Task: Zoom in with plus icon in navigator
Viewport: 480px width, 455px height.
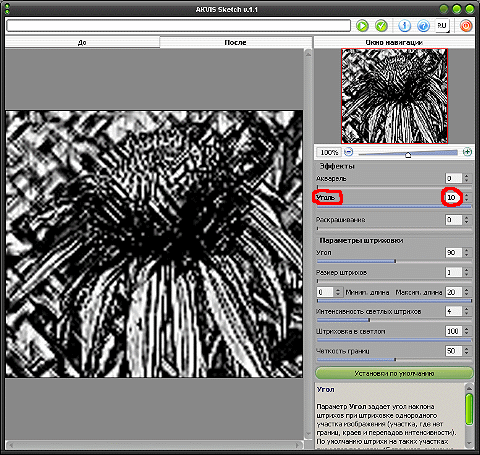Action: click(x=467, y=152)
